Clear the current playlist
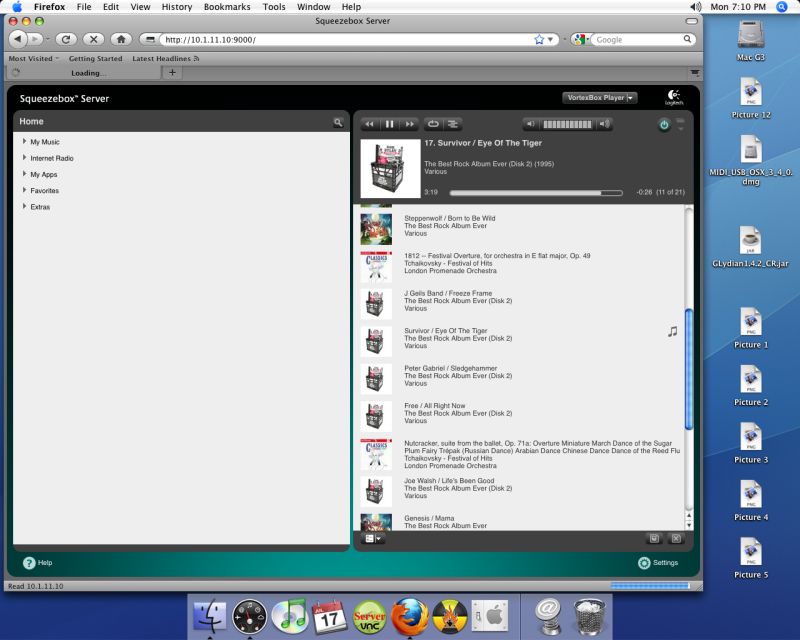This screenshot has width=800, height=640. [676, 538]
